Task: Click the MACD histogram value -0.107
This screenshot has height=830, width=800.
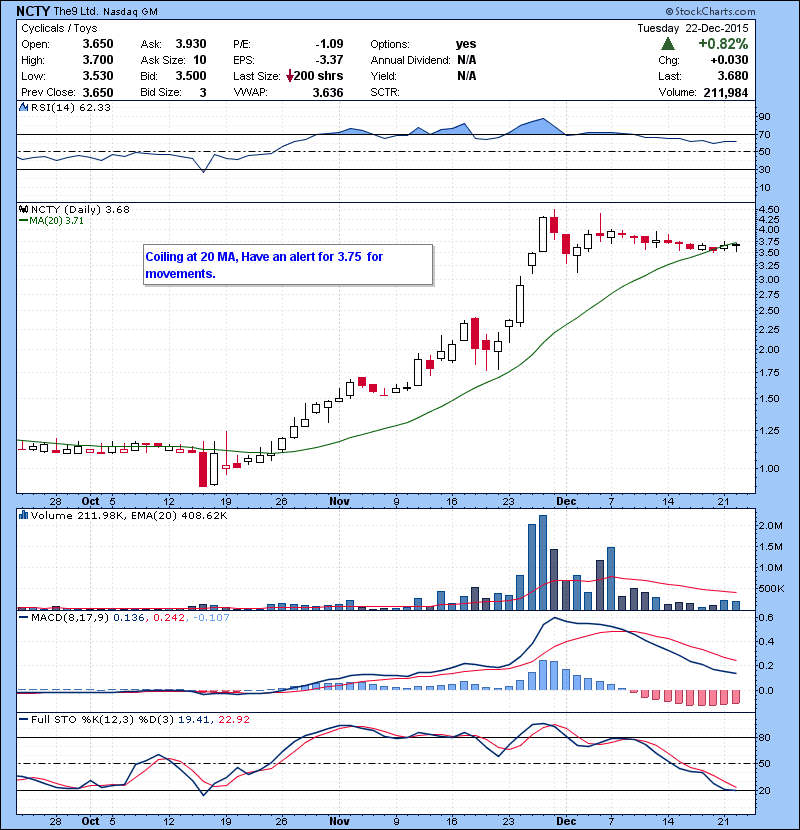Action: [211, 617]
